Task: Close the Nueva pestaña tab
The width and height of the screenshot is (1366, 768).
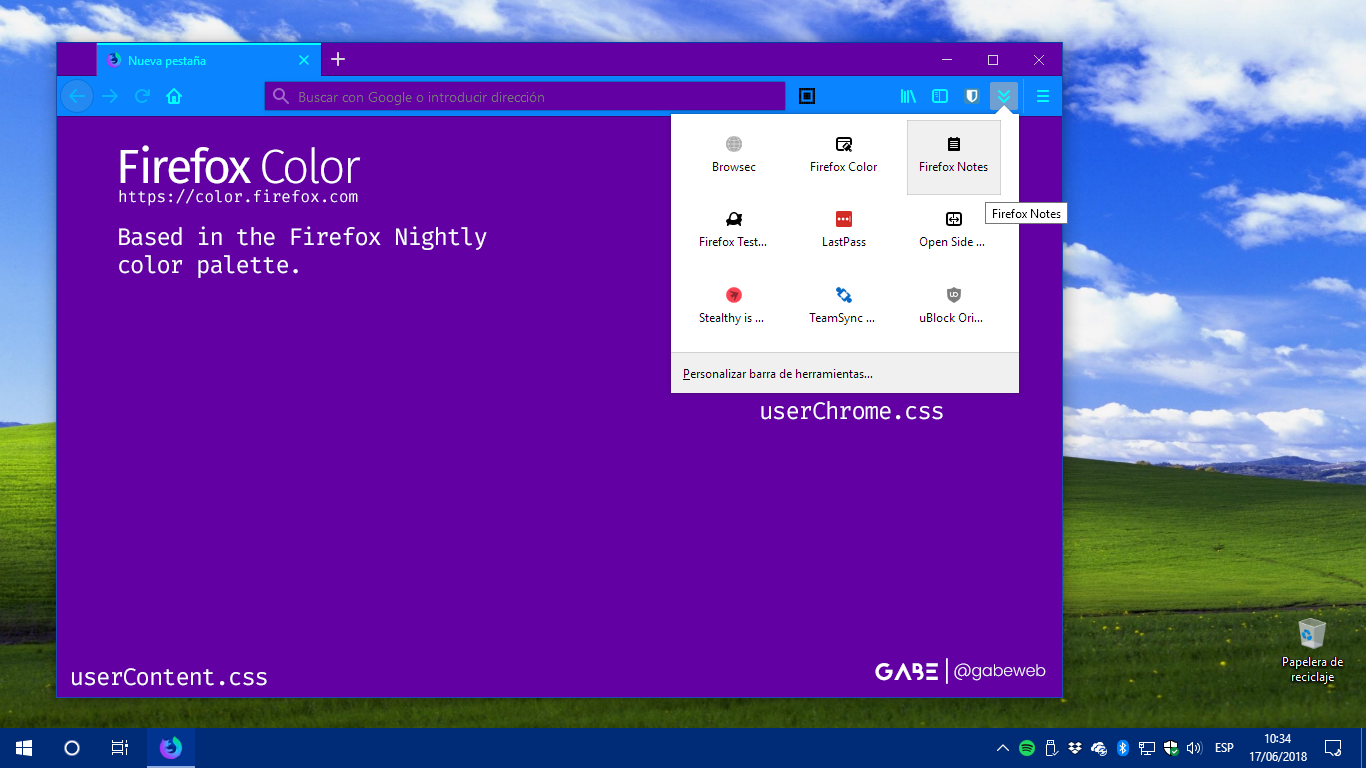Action: tap(304, 60)
